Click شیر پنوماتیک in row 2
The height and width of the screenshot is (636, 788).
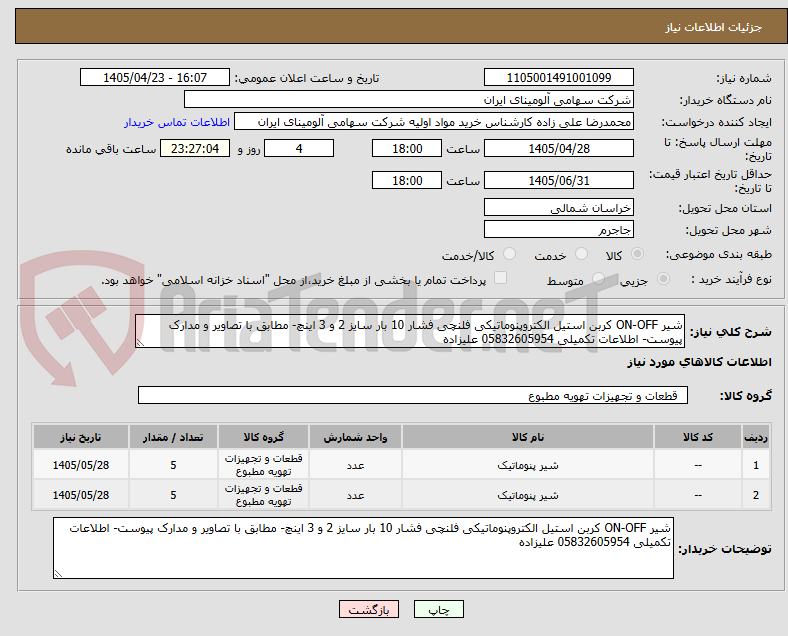(x=528, y=495)
